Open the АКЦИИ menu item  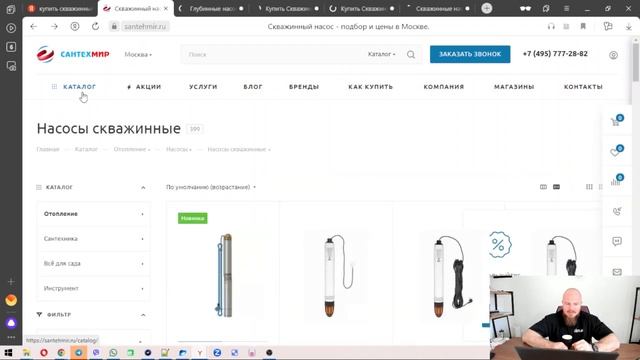[144, 87]
